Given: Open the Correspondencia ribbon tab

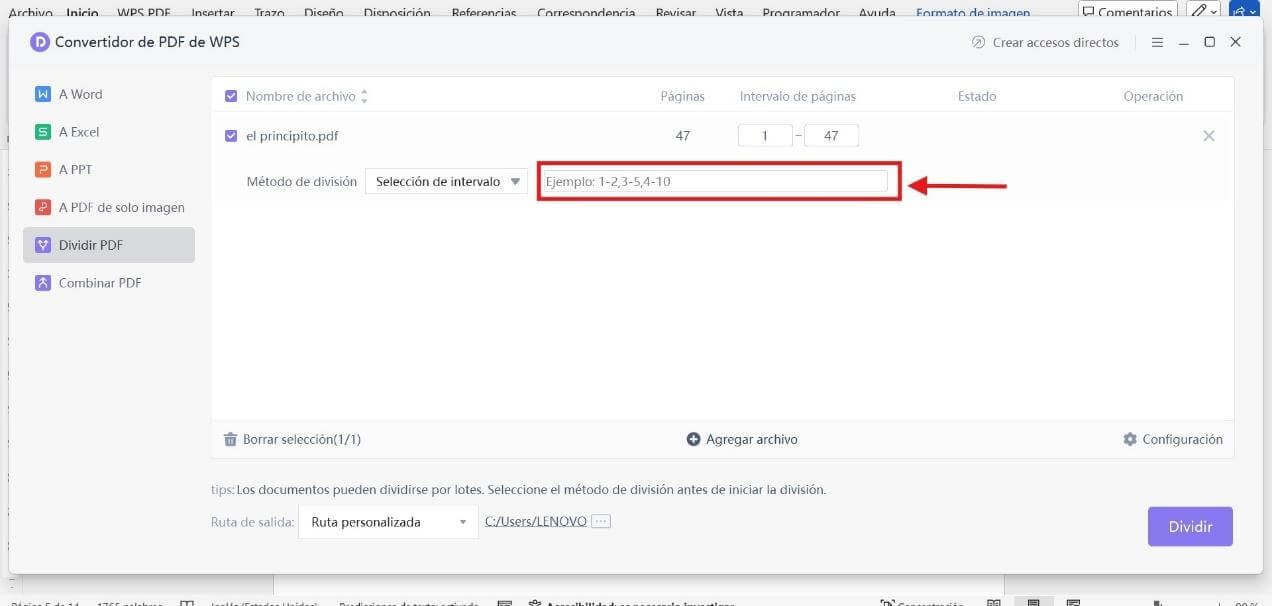Looking at the screenshot, I should 586,13.
